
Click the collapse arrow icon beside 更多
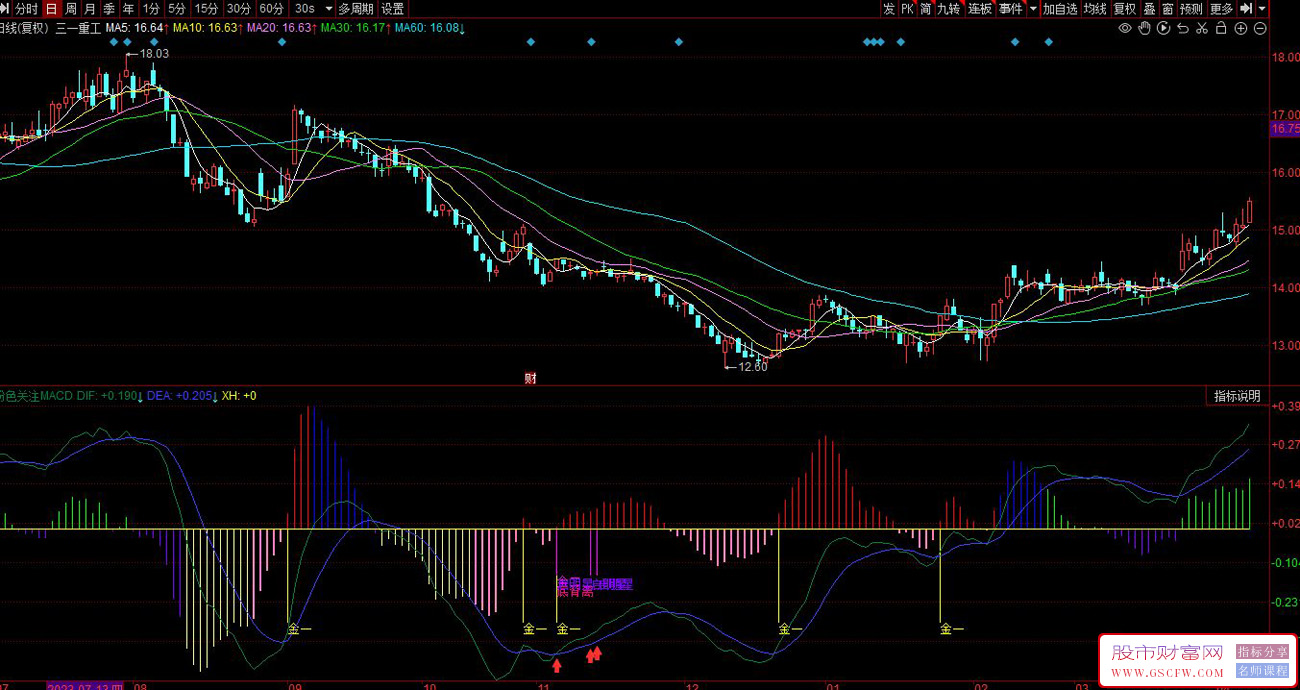pyautogui.click(x=1246, y=9)
